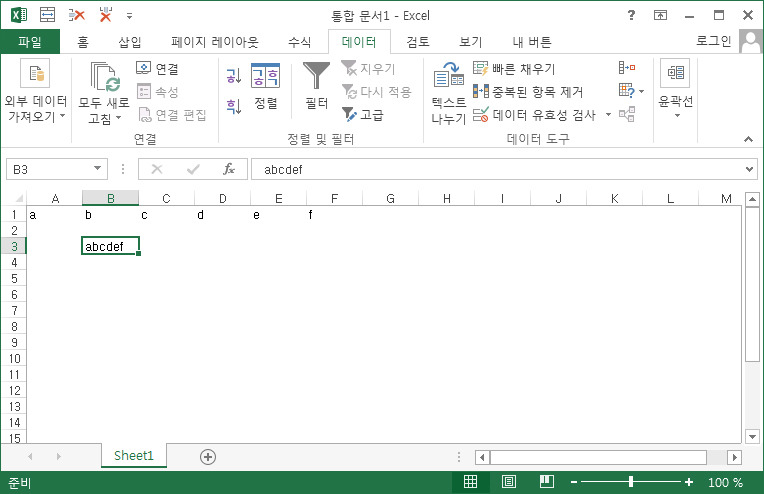Expand what-if analysis dropdown arrow
Screen dimensions: 764x494
pos(641,91)
